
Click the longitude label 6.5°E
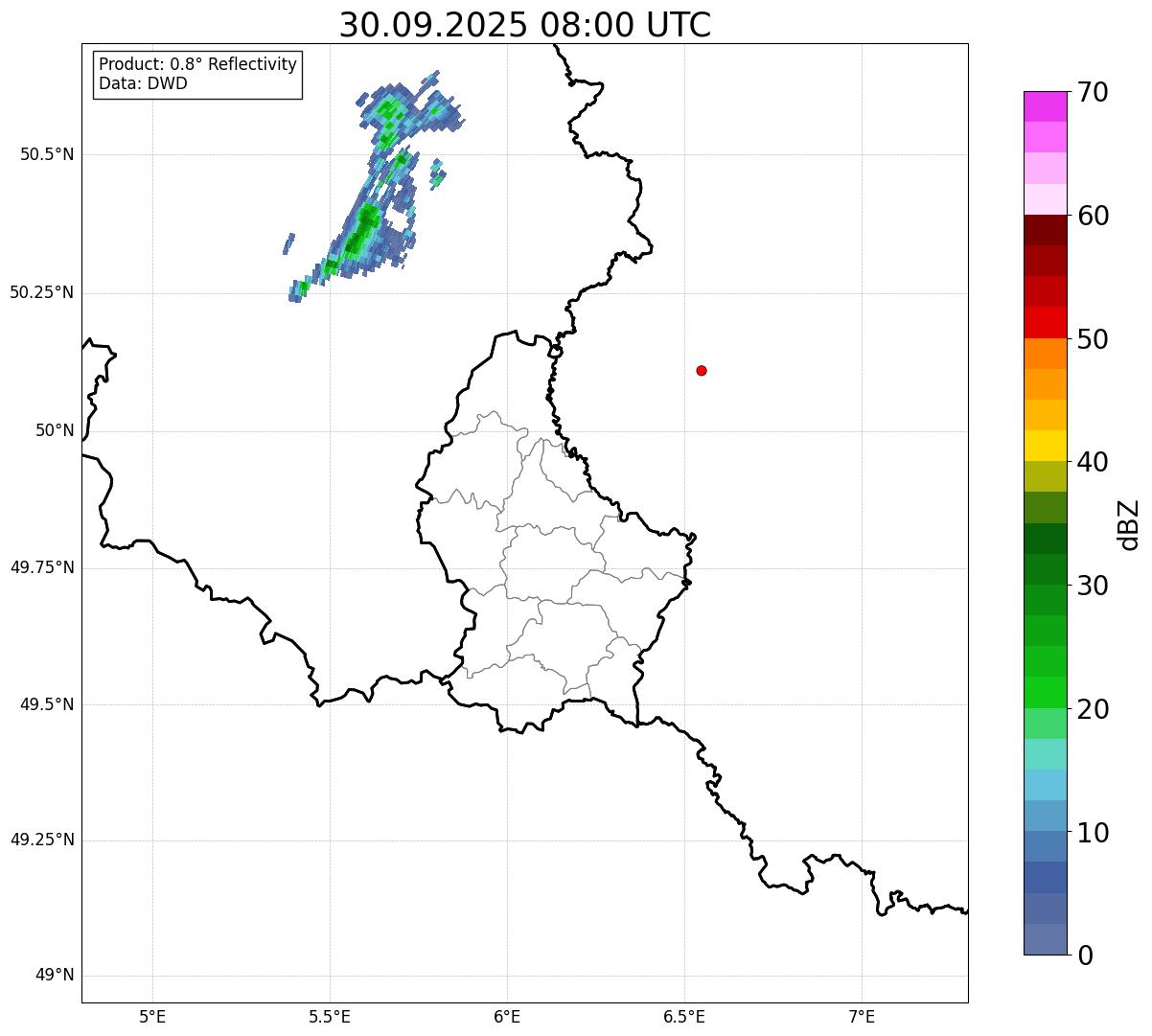[684, 1016]
